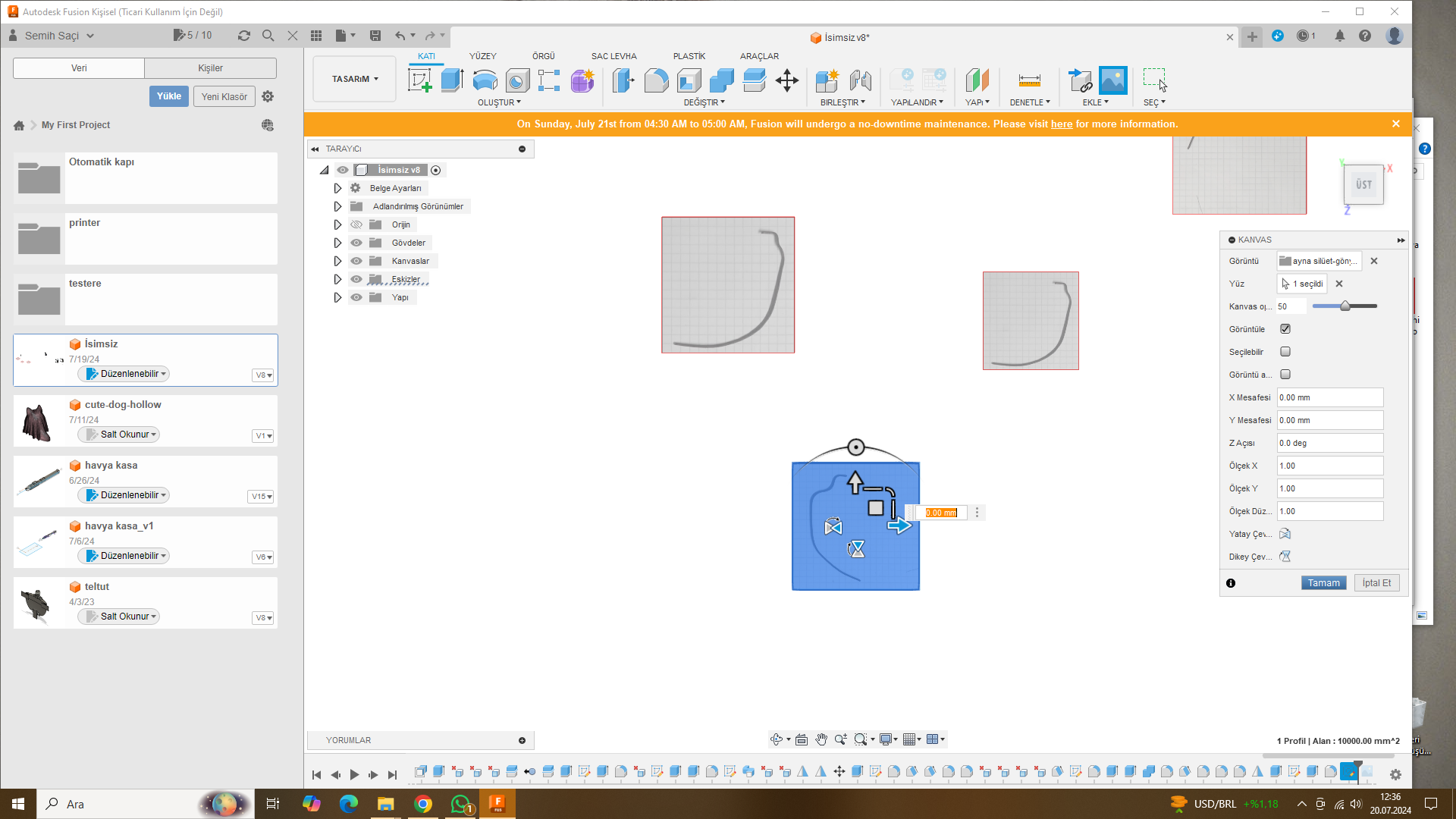Open the TASARIM workspace dropdown
The width and height of the screenshot is (1456, 819).
tap(355, 79)
